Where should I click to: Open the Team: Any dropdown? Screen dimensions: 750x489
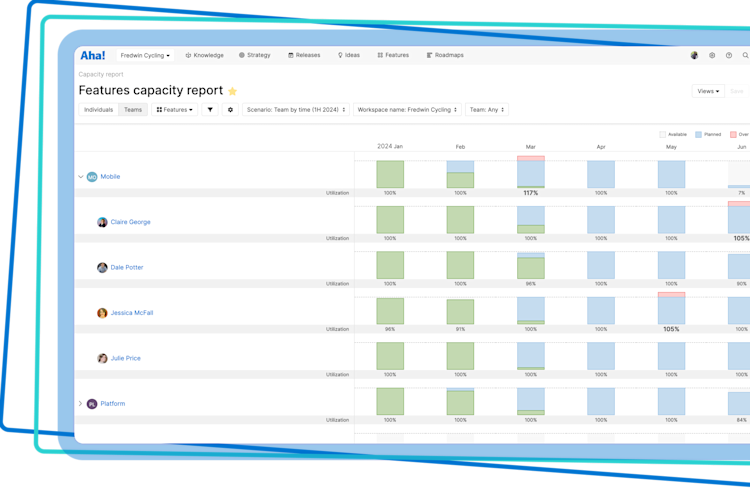(x=487, y=110)
